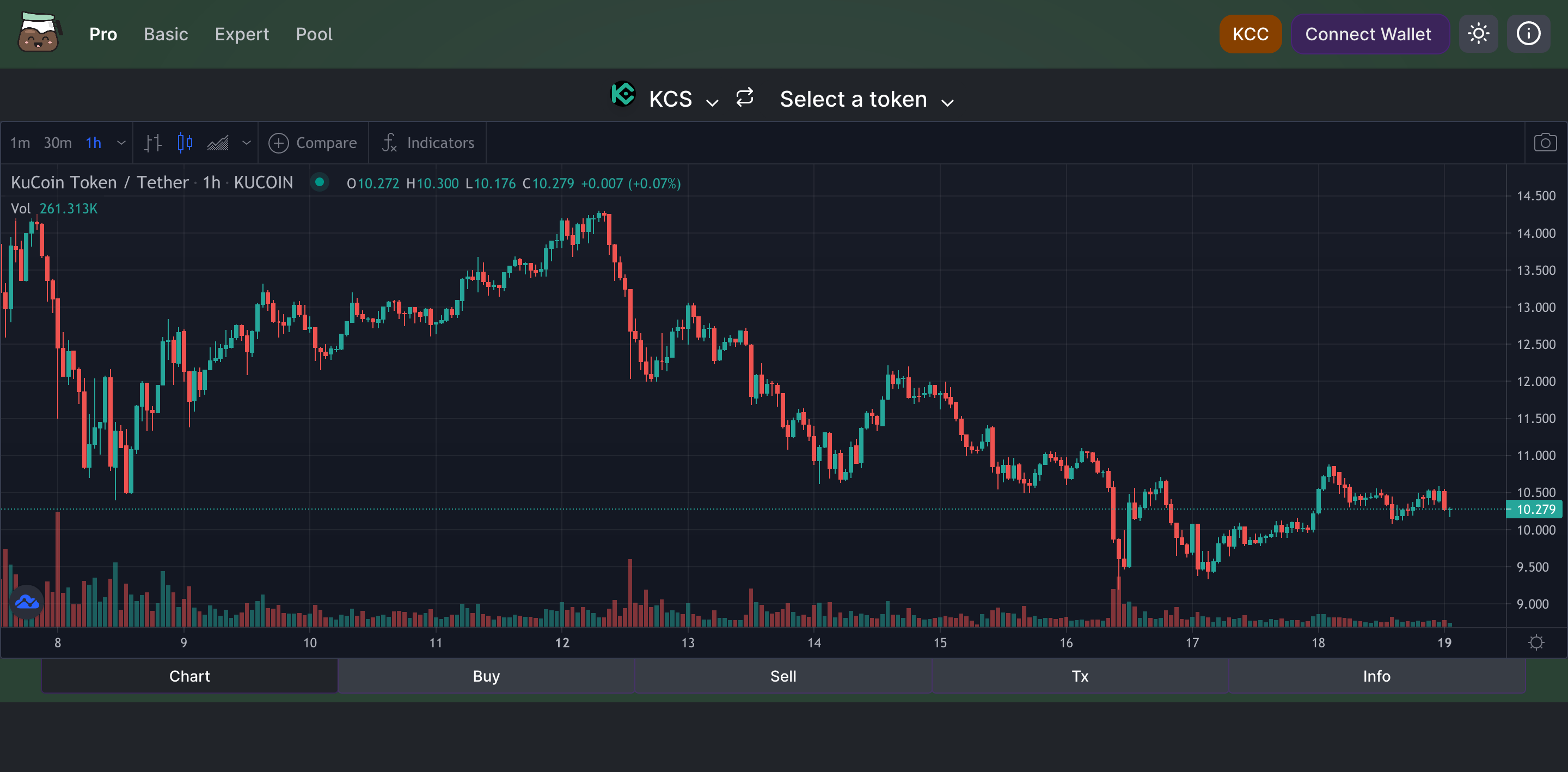Click the TradingView logo badge on chart
The height and width of the screenshot is (772, 1568).
[x=27, y=602]
